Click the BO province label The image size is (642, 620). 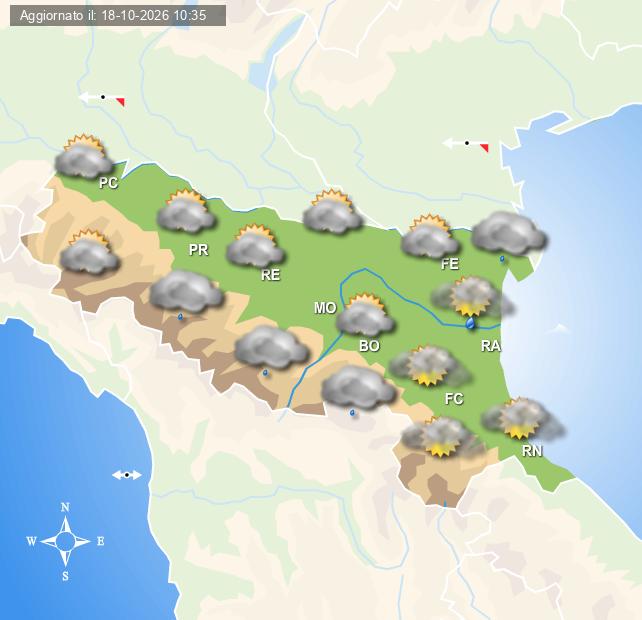pos(369,346)
